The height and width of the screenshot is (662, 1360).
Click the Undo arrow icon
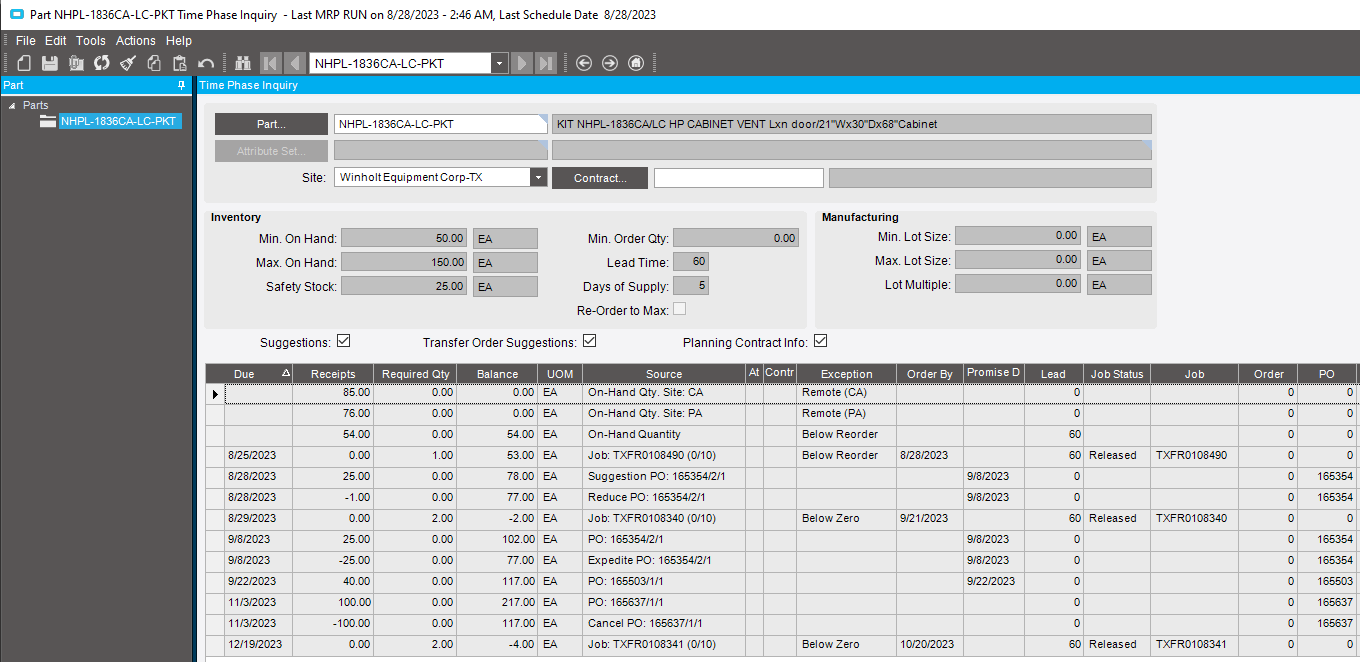pyautogui.click(x=206, y=63)
